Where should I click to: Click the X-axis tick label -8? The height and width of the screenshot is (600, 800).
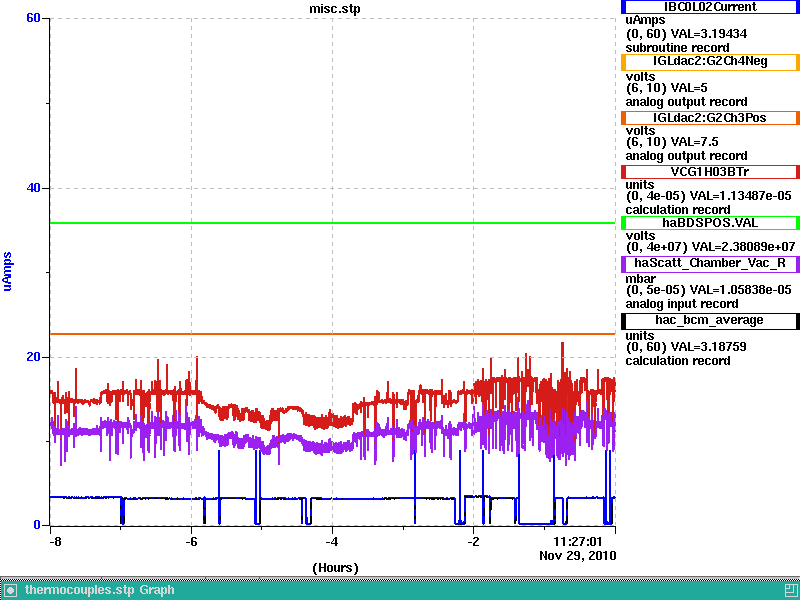click(x=55, y=541)
